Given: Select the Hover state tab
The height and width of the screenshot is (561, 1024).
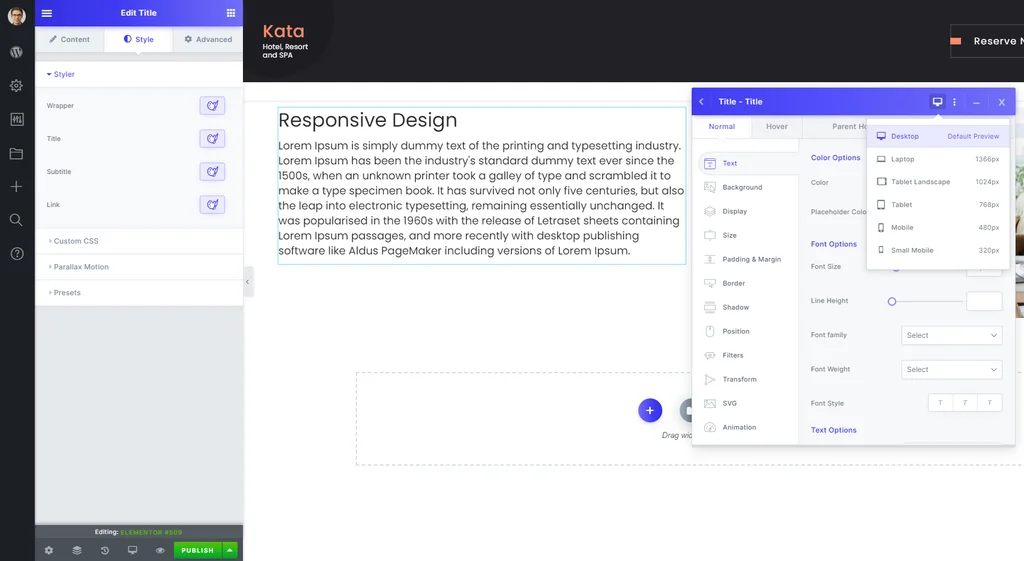Looking at the screenshot, I should click(x=776, y=127).
